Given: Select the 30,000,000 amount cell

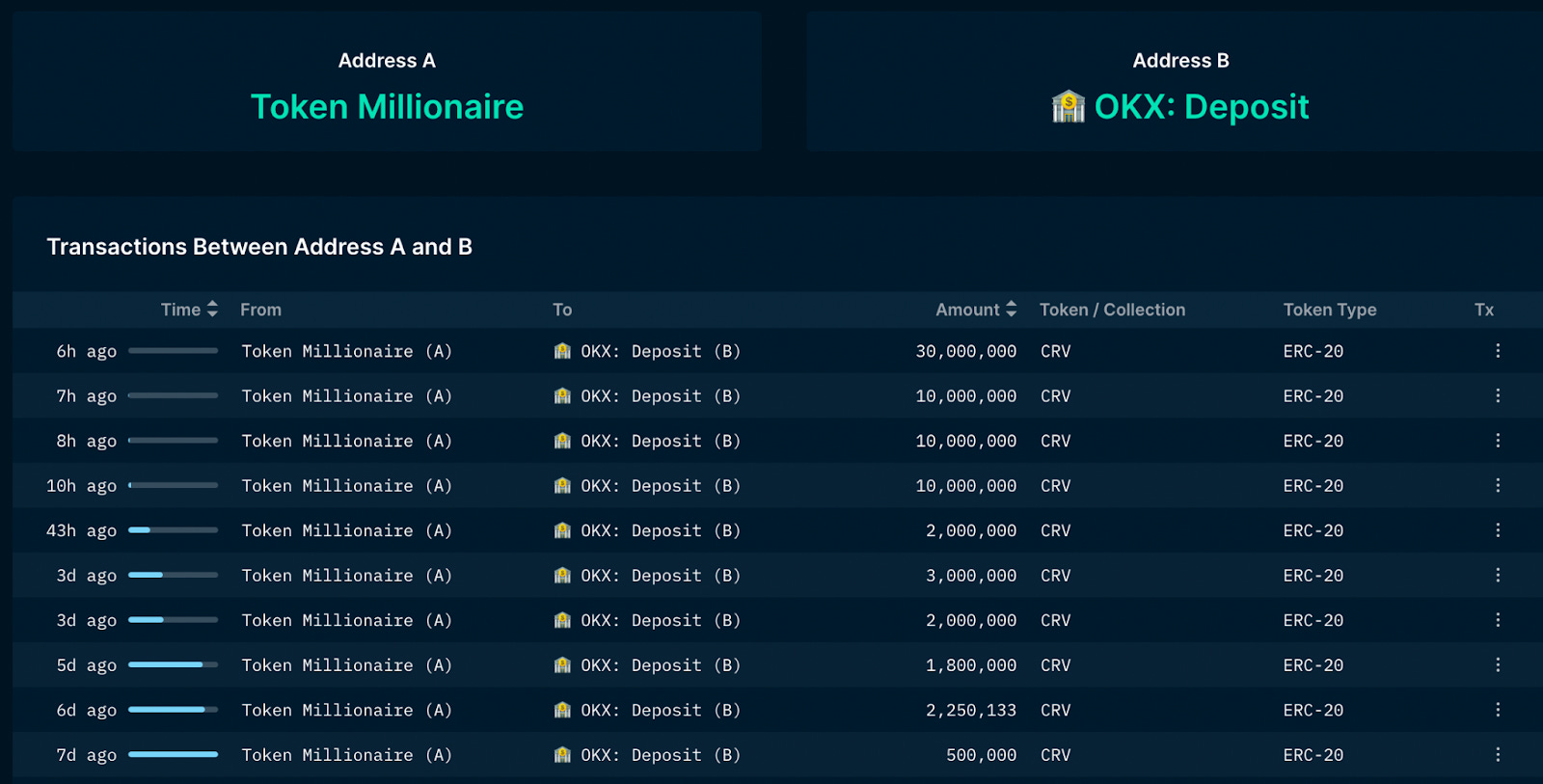Looking at the screenshot, I should 966,351.
